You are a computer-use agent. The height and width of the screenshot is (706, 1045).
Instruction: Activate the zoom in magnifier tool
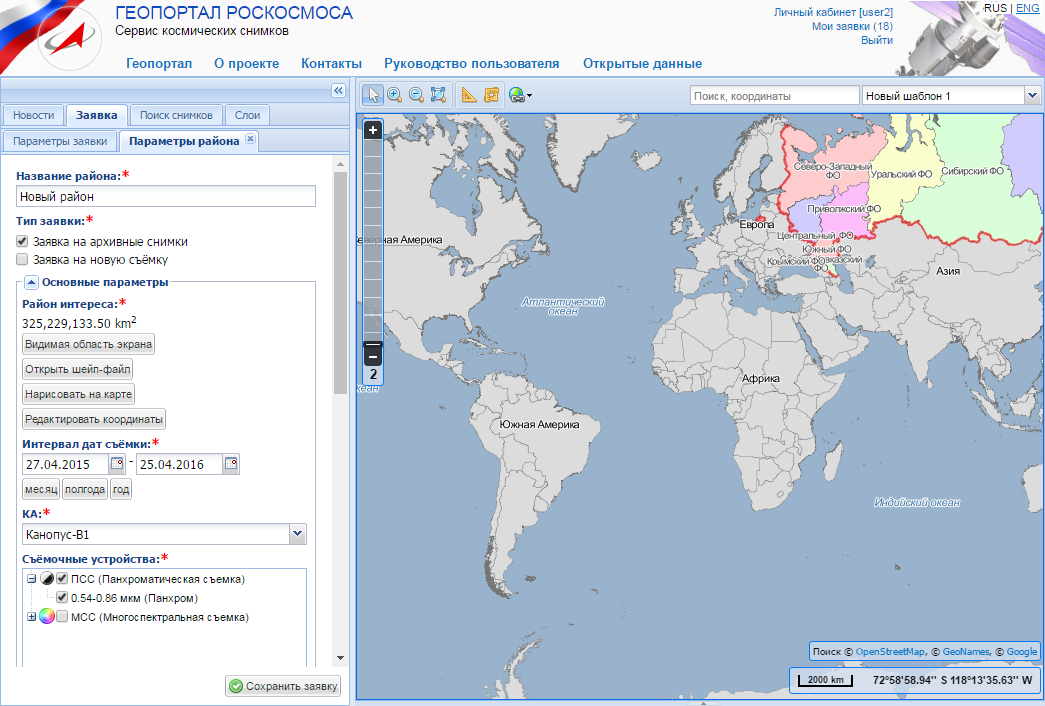(x=395, y=95)
